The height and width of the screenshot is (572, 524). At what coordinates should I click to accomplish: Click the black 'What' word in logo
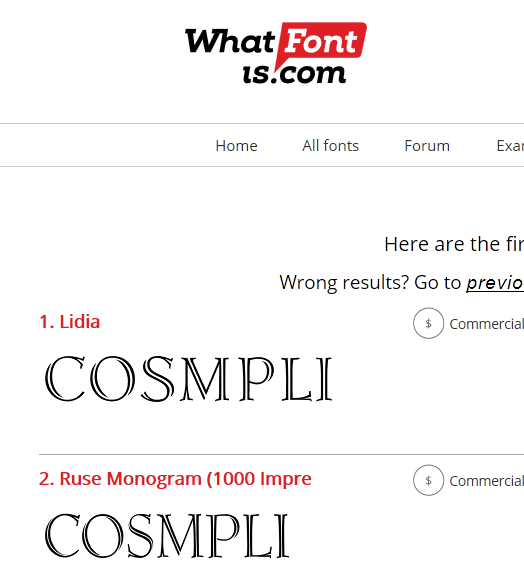point(230,41)
